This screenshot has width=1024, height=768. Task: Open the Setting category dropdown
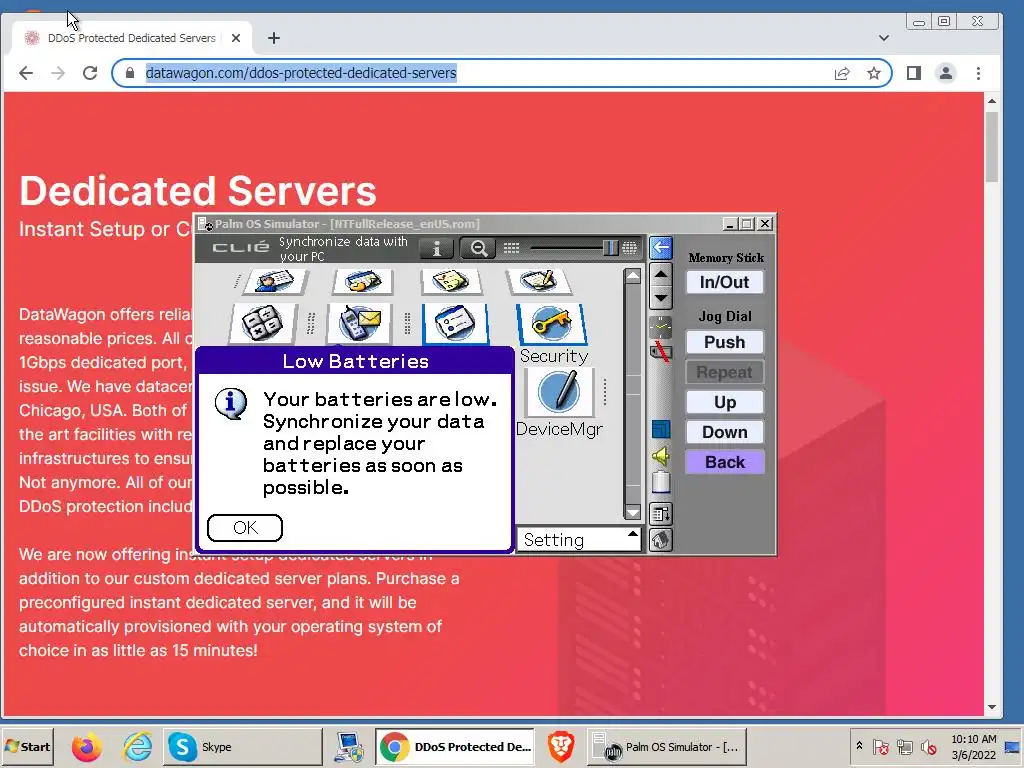click(x=579, y=539)
